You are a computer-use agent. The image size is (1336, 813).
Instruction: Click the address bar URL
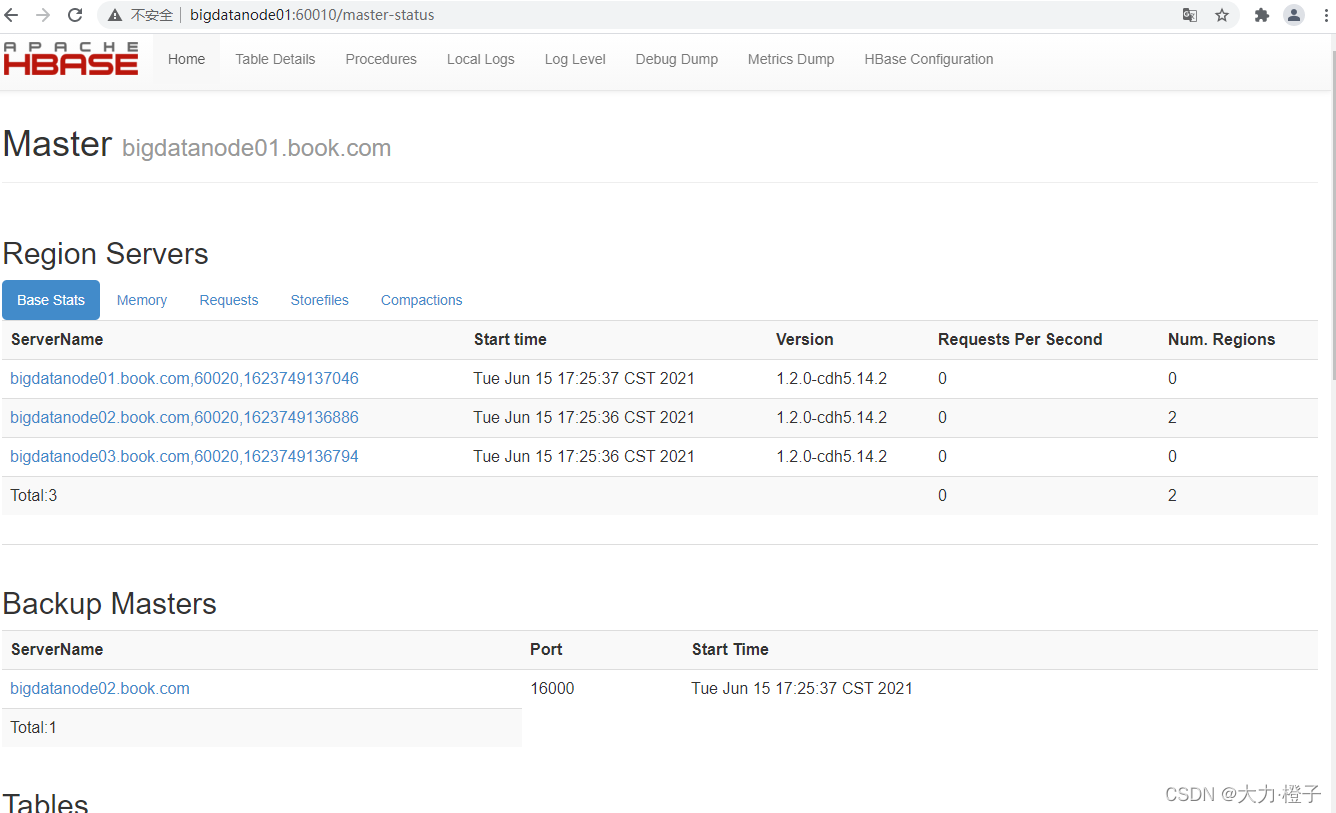[x=312, y=15]
